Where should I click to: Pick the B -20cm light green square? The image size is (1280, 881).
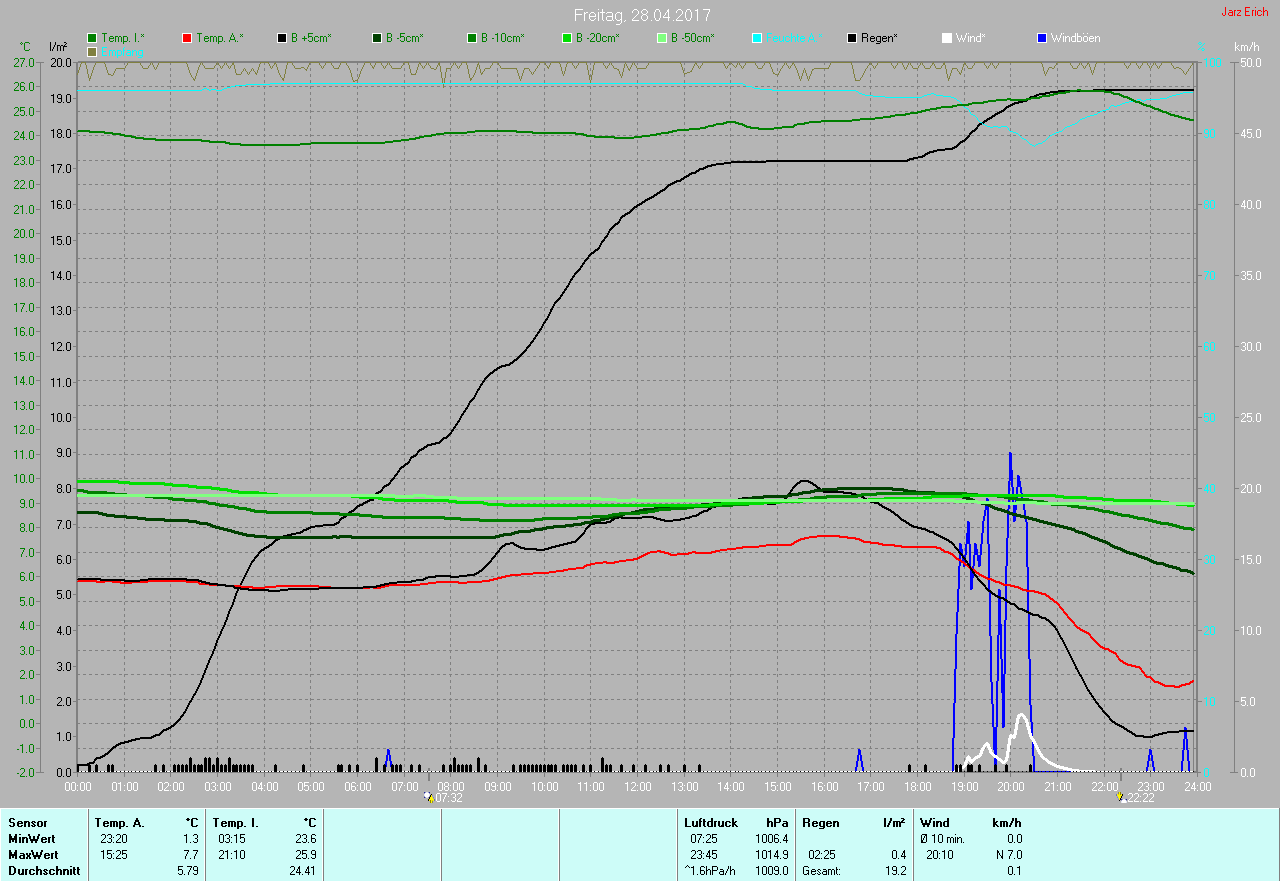[566, 38]
